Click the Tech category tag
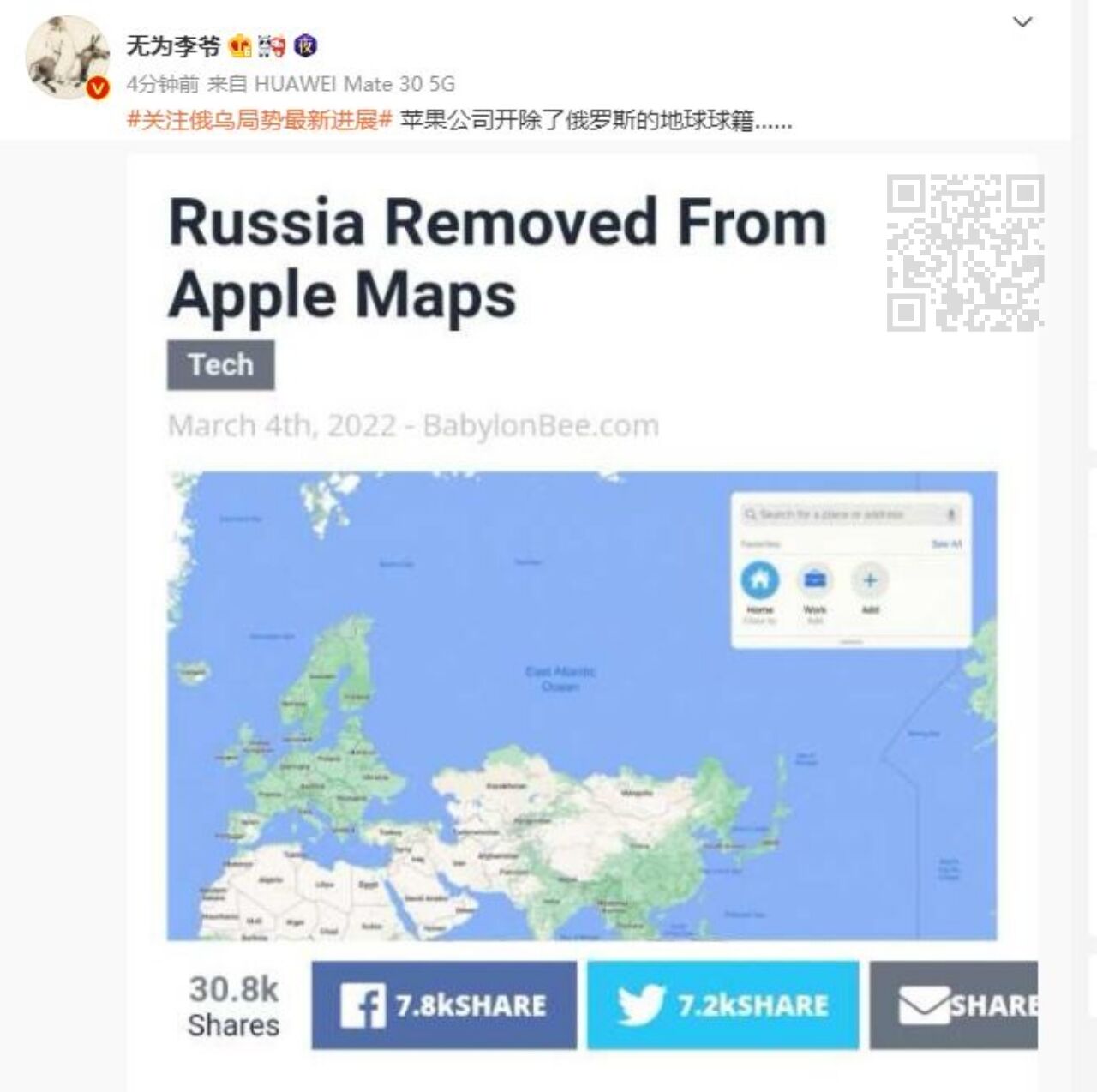The width and height of the screenshot is (1097, 1092). point(221,365)
